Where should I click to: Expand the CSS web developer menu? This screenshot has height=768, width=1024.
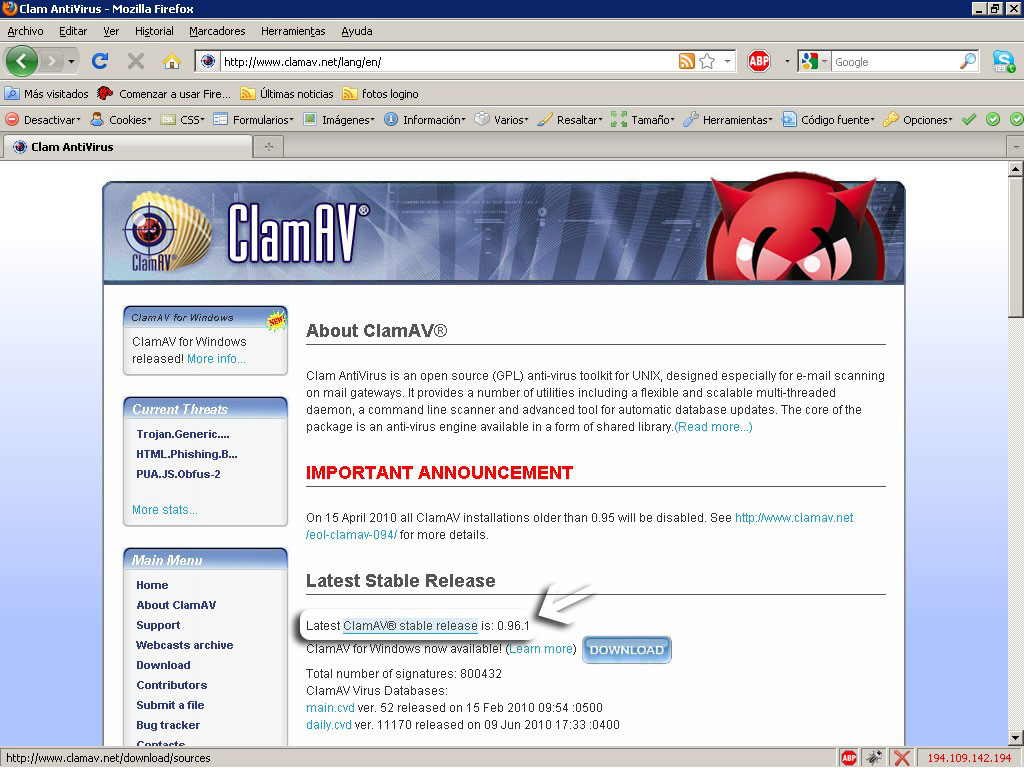coord(183,120)
